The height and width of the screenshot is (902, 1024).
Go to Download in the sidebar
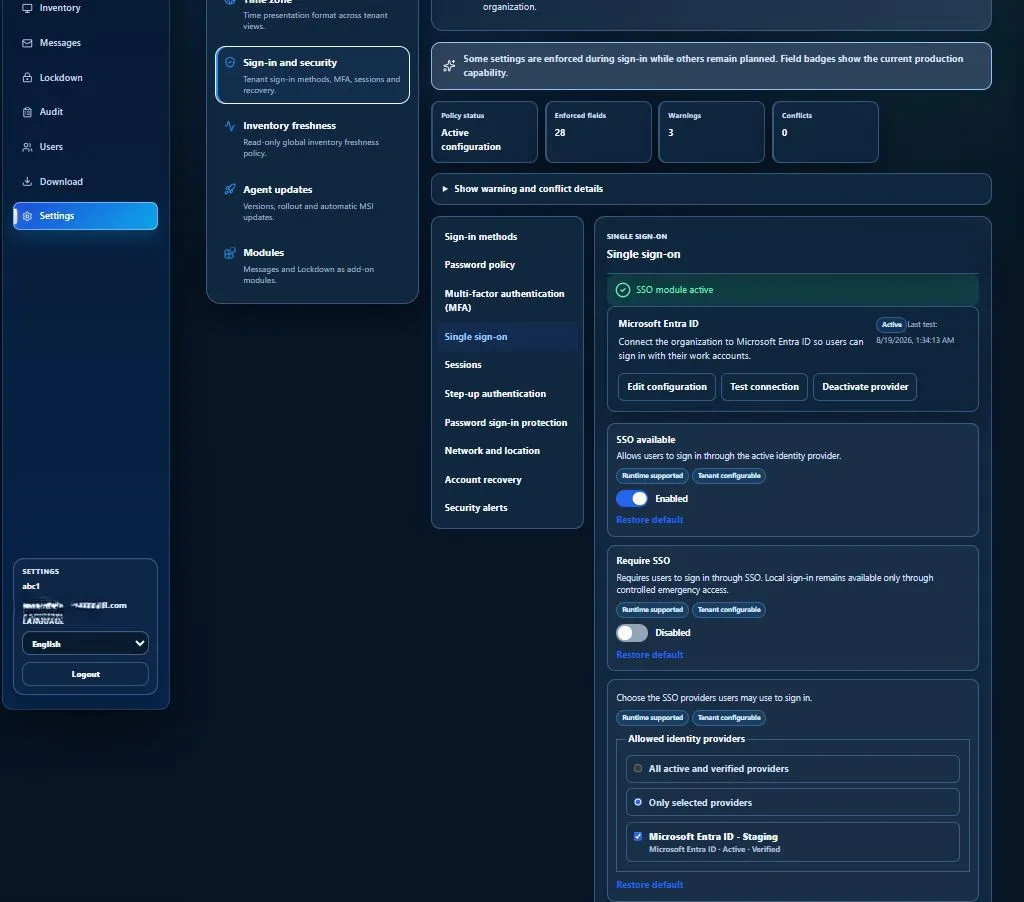(x=85, y=182)
